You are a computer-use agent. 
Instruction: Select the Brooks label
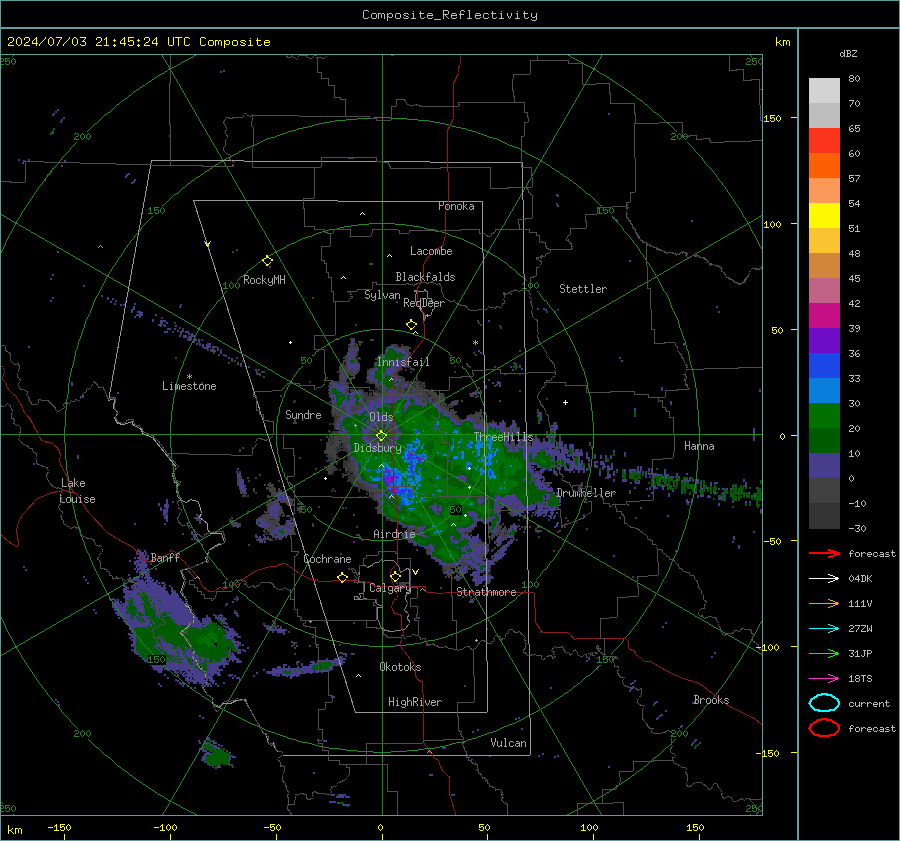tap(711, 700)
